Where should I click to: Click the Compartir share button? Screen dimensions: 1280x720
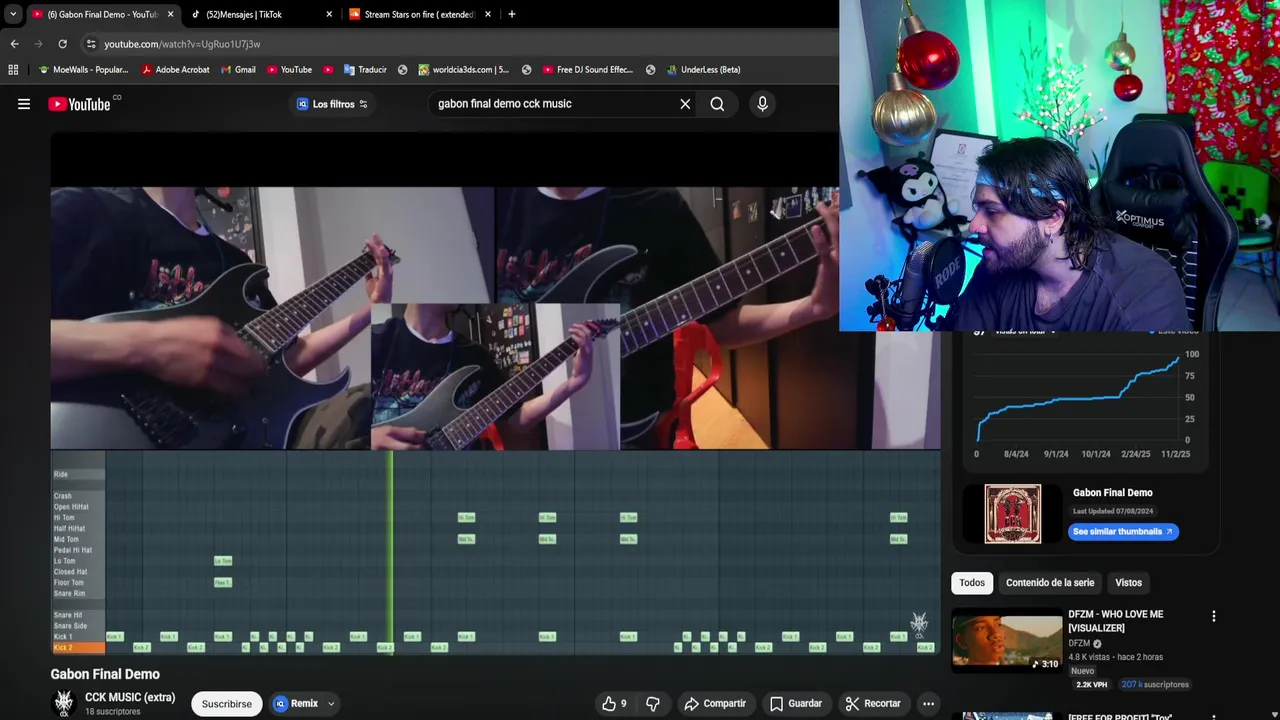pos(715,704)
